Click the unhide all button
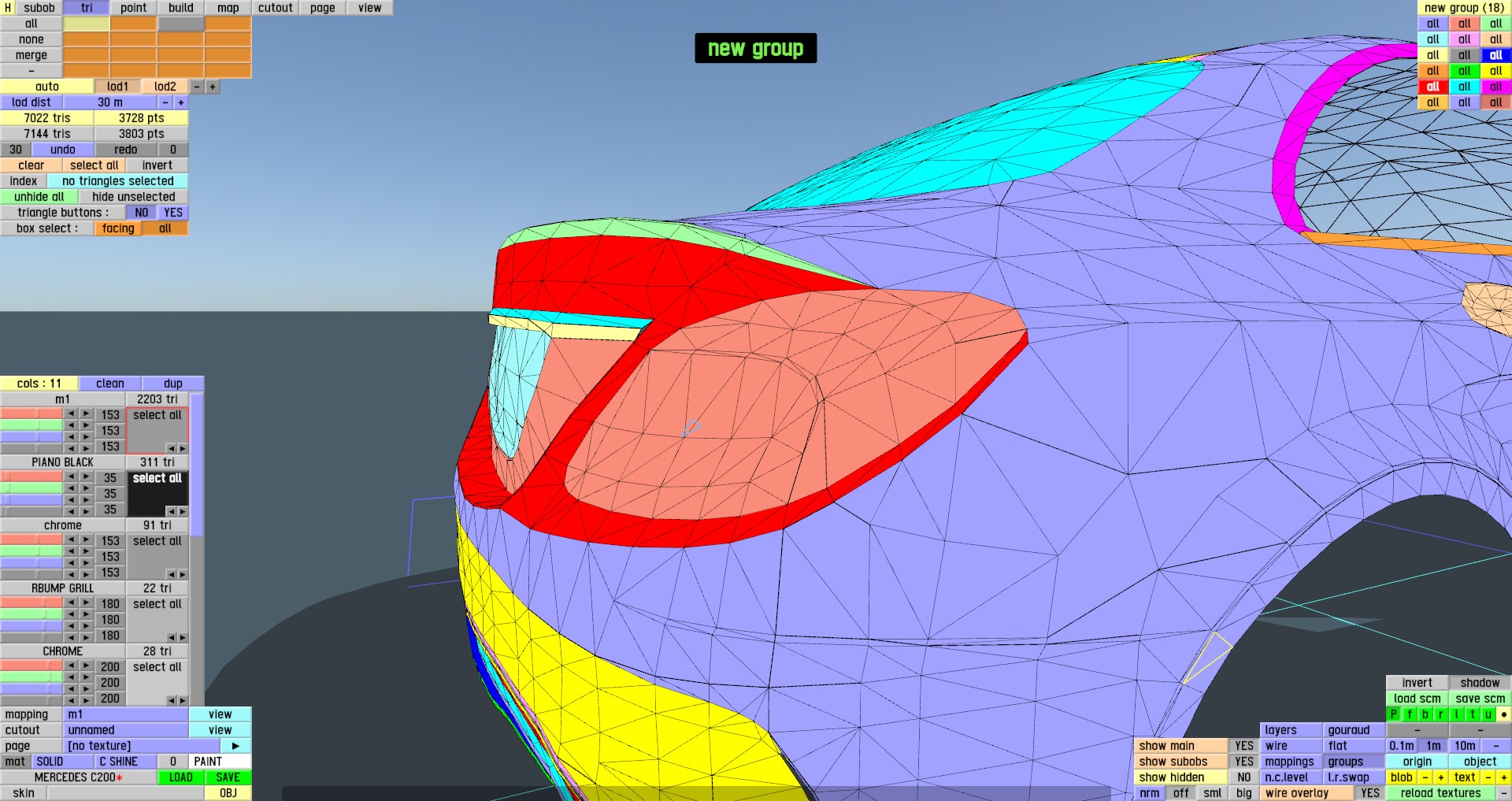 pyautogui.click(x=39, y=197)
